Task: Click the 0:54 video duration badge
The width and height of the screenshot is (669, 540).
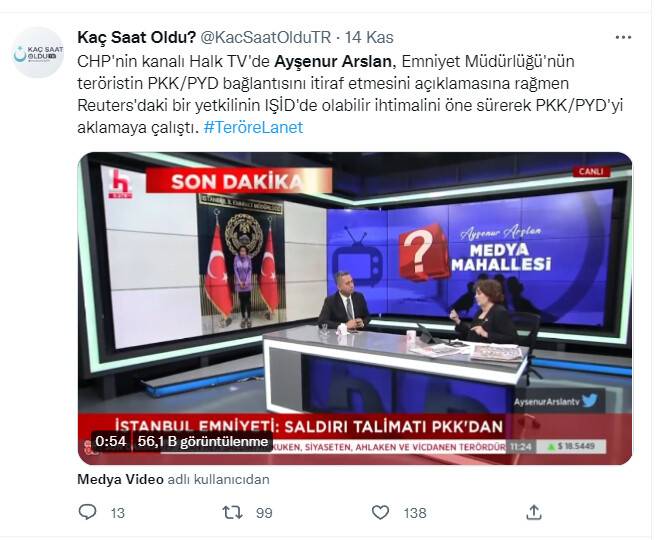Action: coord(111,441)
